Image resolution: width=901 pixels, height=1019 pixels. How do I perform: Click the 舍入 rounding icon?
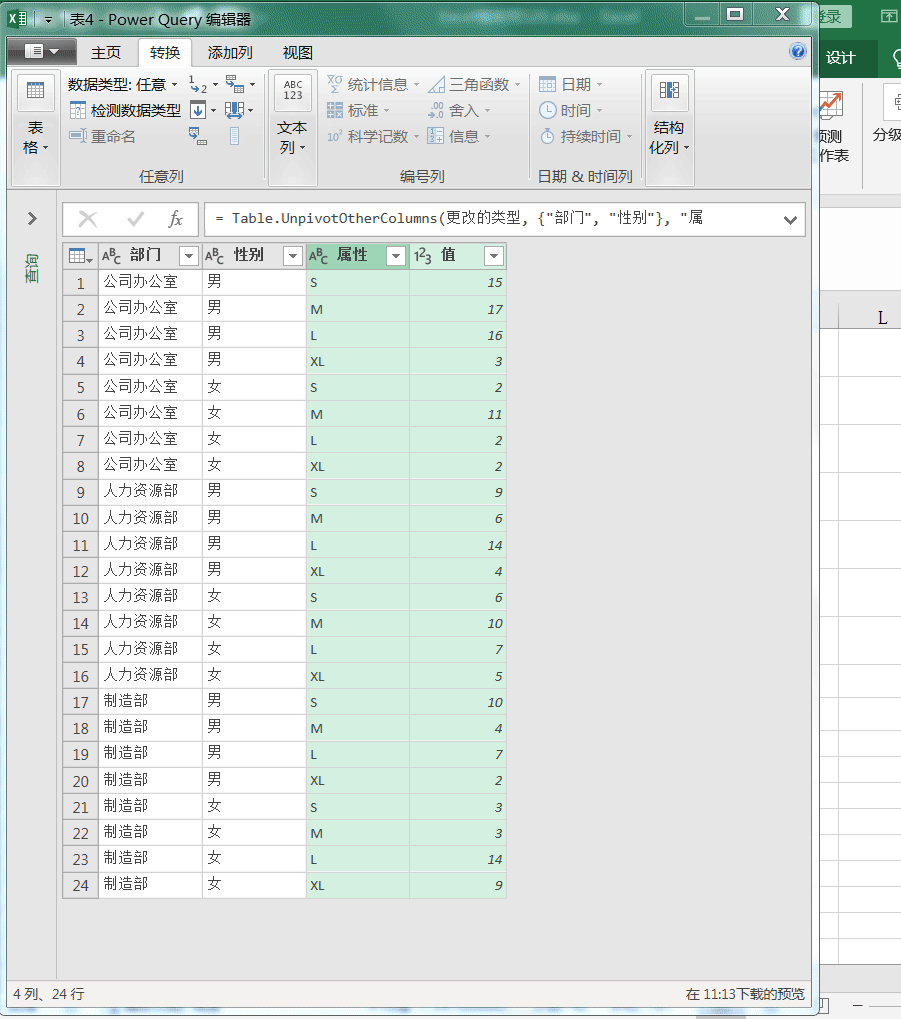436,110
